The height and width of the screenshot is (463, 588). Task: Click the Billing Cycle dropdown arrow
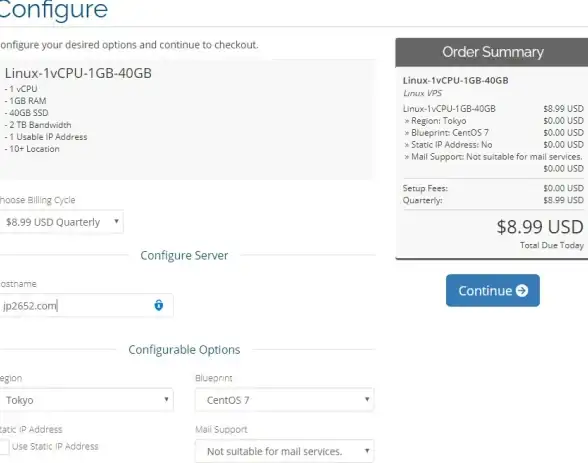(x=116, y=221)
